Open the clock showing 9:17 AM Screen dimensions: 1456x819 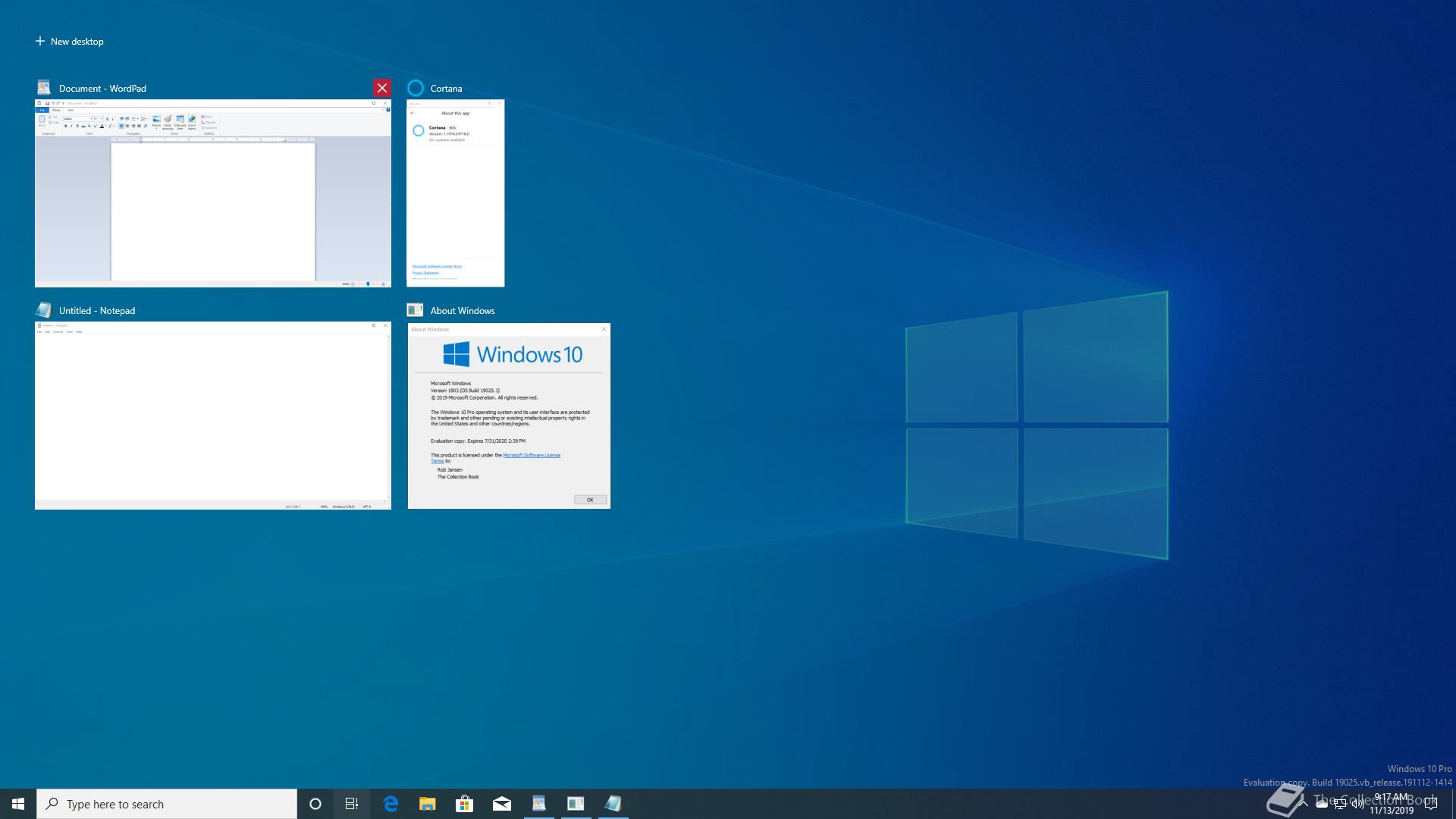[1392, 804]
